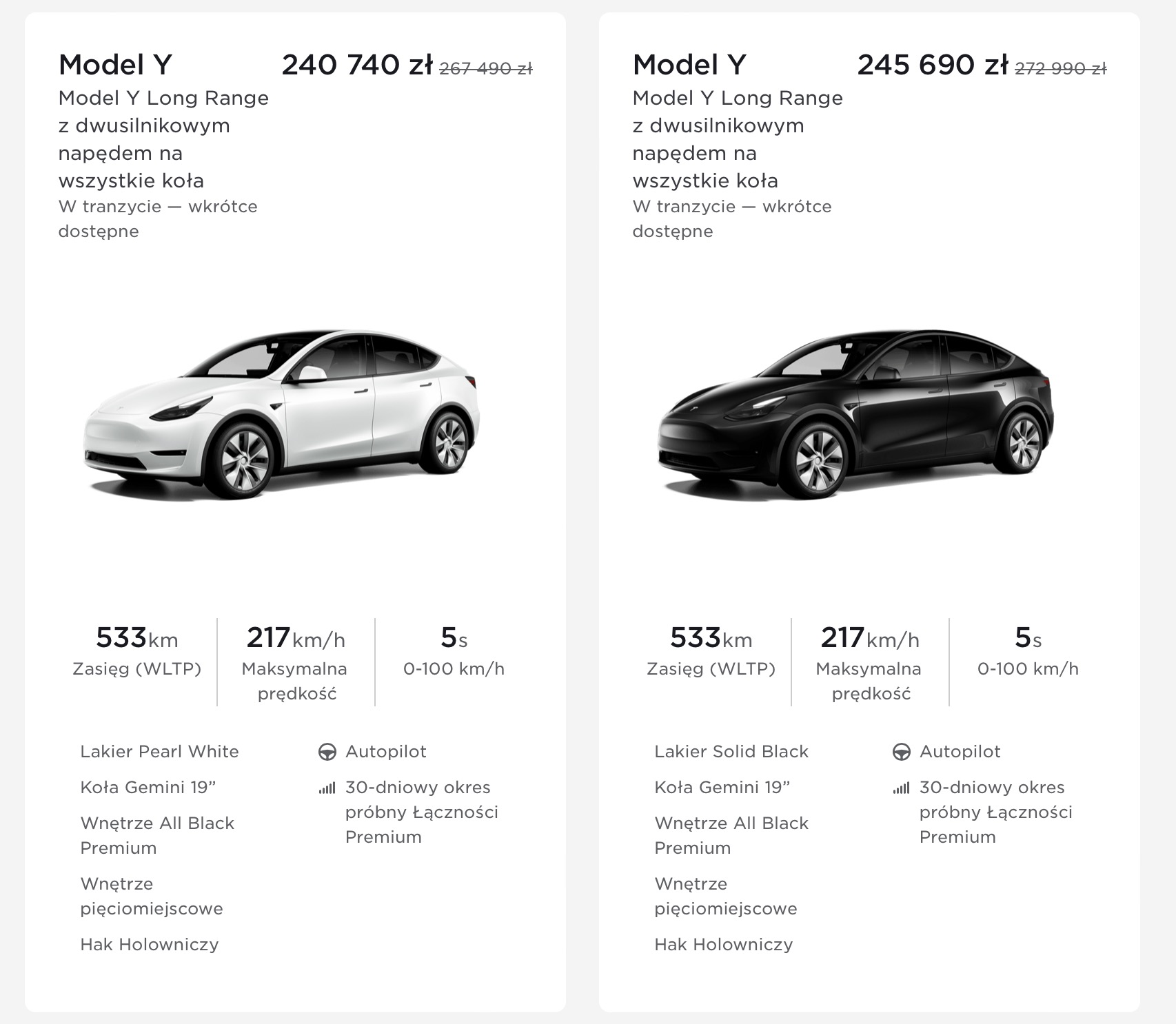The image size is (1176, 1024).
Task: Click the connectivity signal bars icon on white car card
Action: [x=327, y=788]
